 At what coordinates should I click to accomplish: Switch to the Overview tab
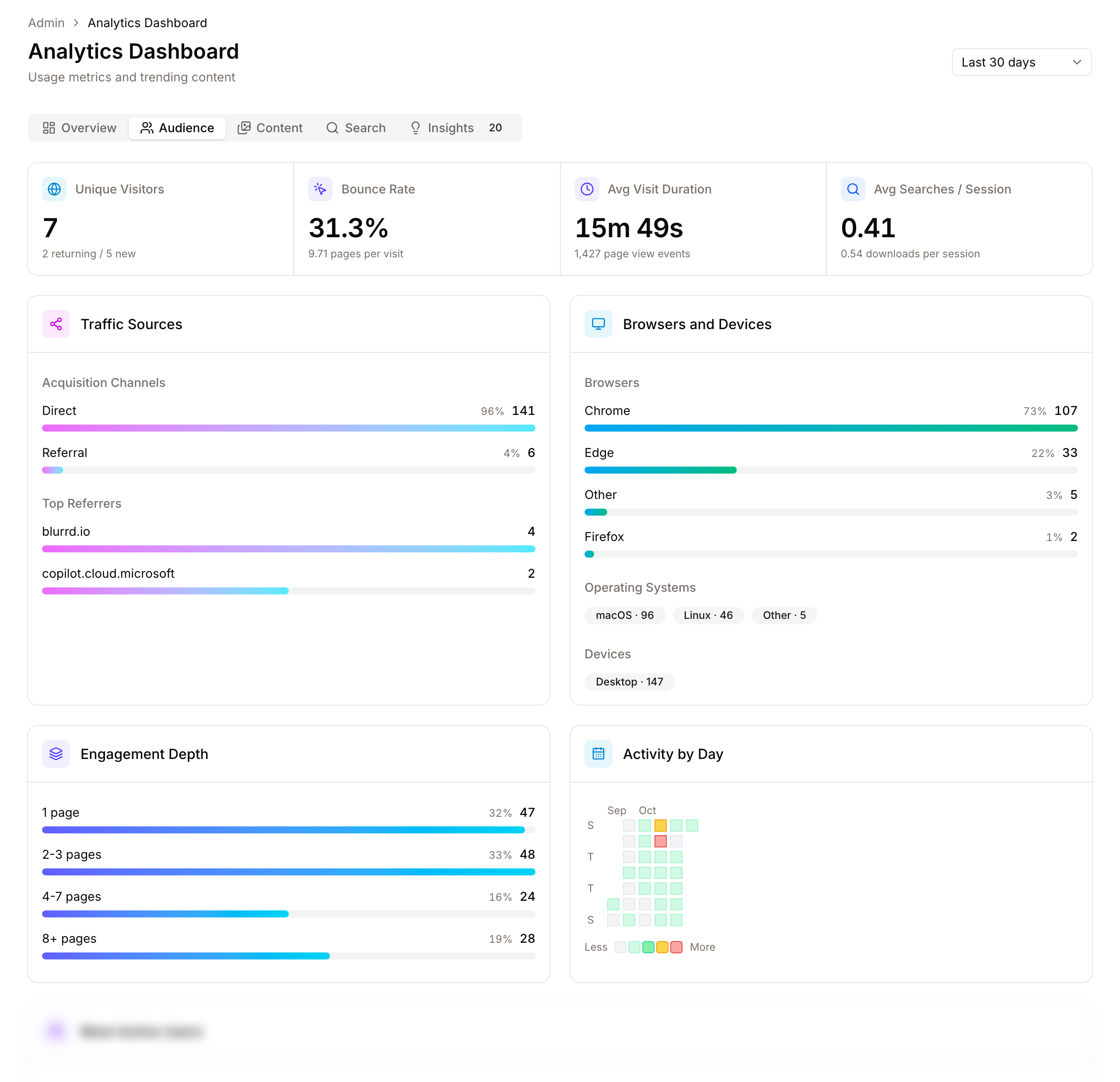tap(80, 128)
